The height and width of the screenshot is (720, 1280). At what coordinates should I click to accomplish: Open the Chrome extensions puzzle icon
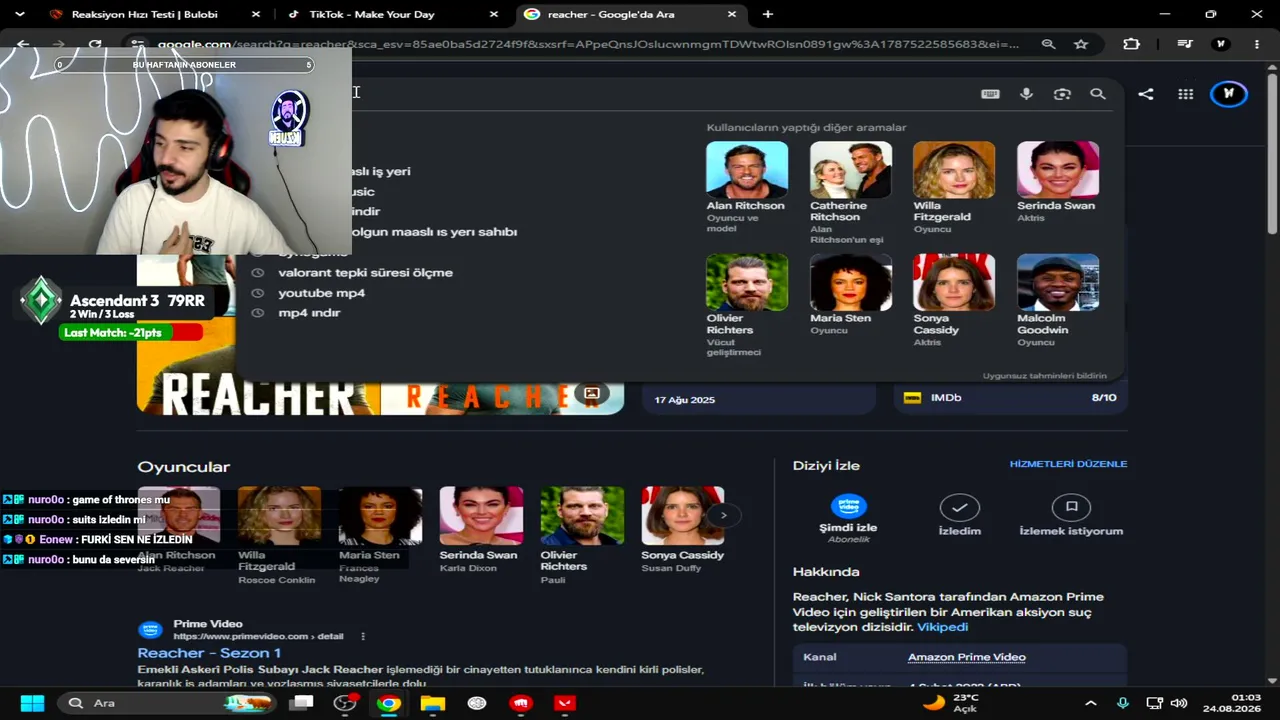1132,44
